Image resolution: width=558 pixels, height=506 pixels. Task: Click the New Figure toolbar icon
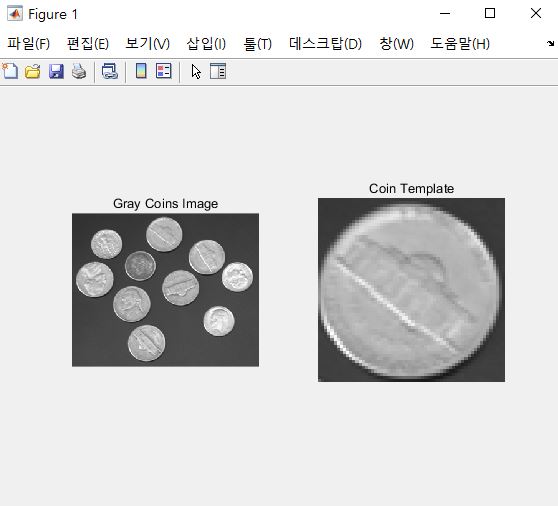click(x=10, y=71)
